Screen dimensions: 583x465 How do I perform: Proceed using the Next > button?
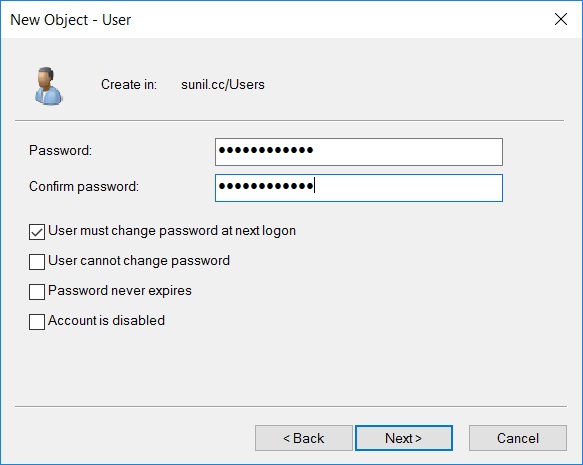(404, 438)
